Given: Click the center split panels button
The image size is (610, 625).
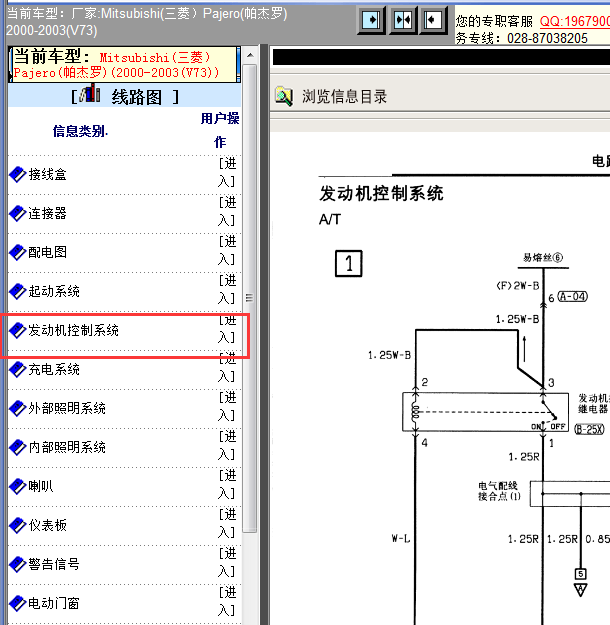Looking at the screenshot, I should click(x=403, y=20).
